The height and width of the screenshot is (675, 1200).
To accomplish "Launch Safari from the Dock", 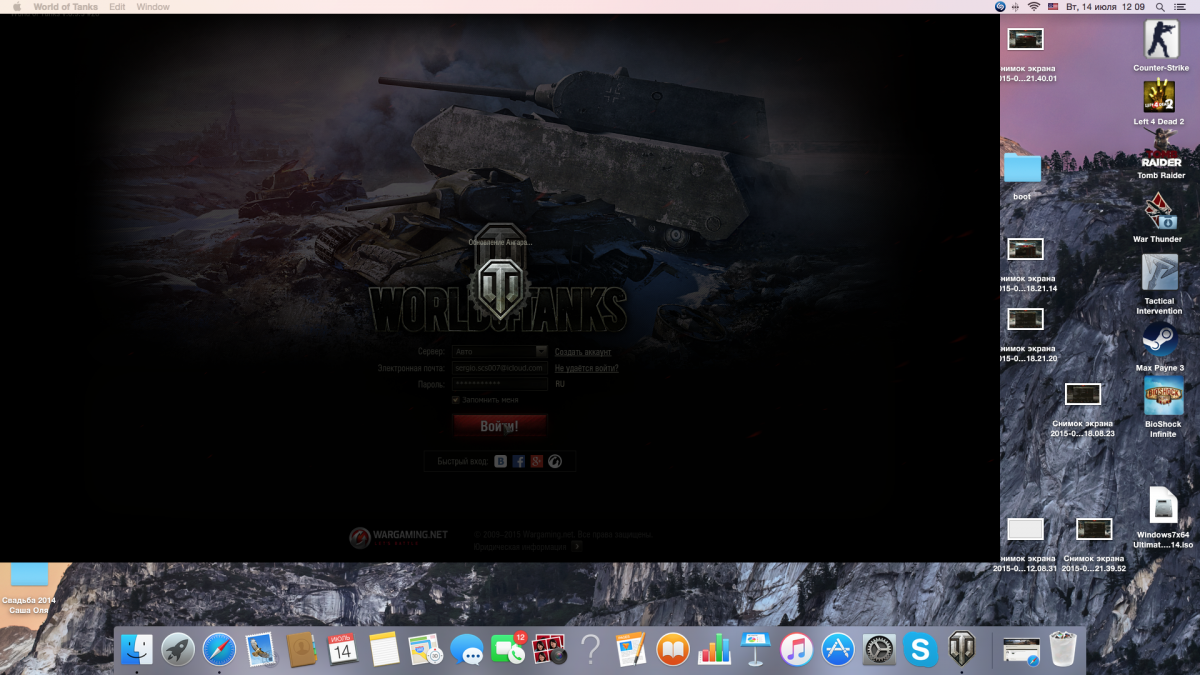I will click(219, 649).
